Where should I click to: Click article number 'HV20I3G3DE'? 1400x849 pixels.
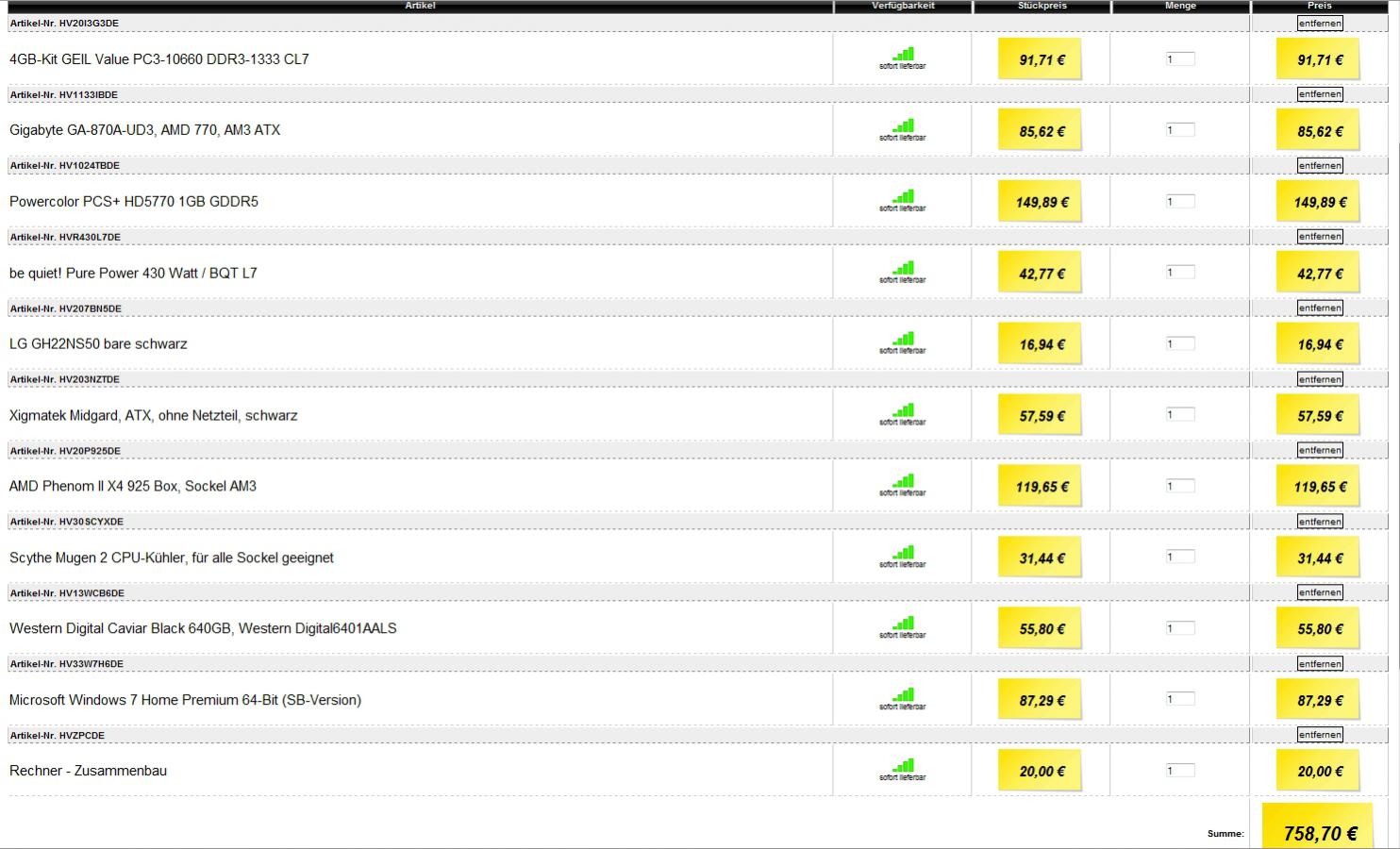[89, 24]
